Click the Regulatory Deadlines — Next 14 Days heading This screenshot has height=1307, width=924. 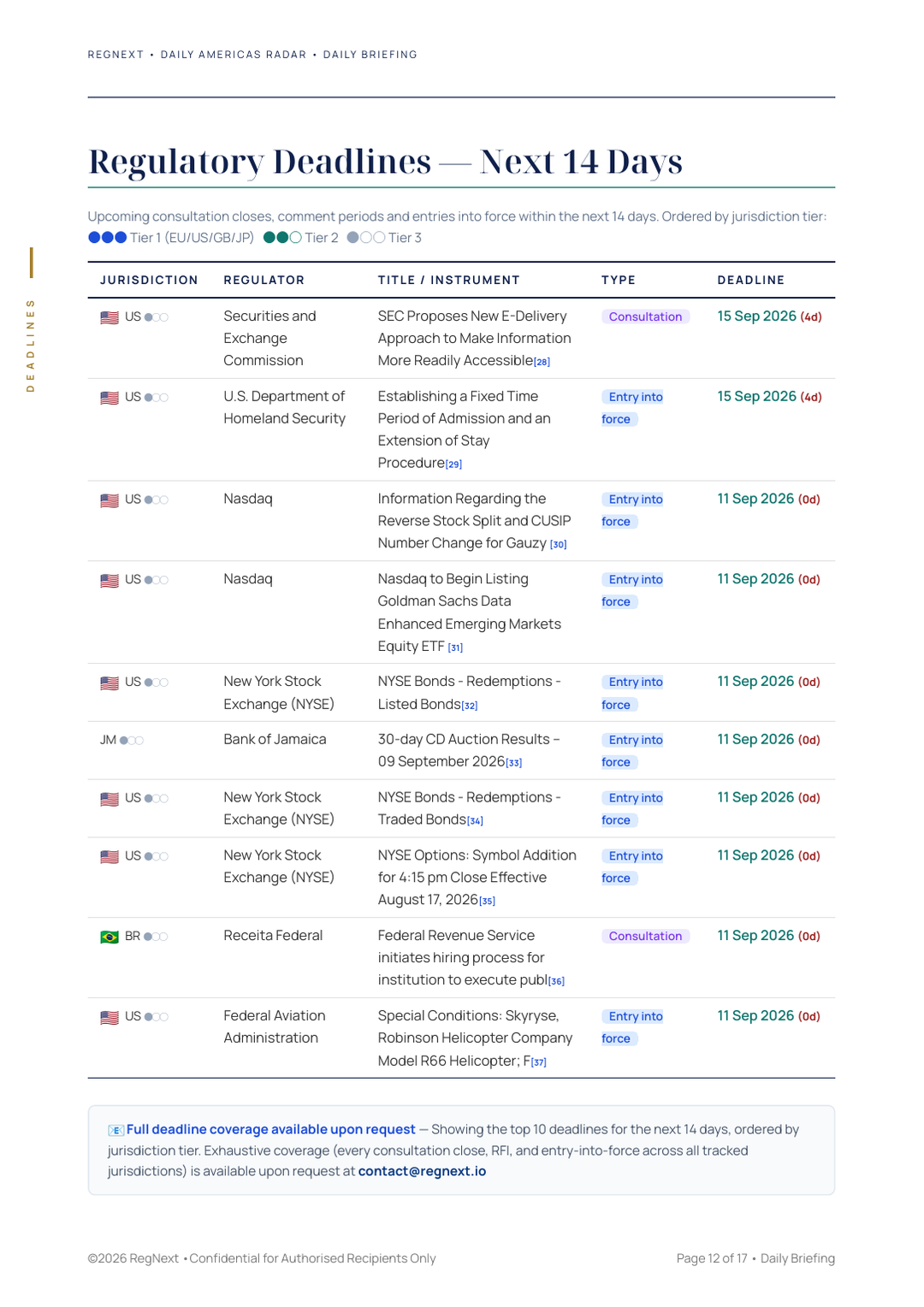coord(386,162)
